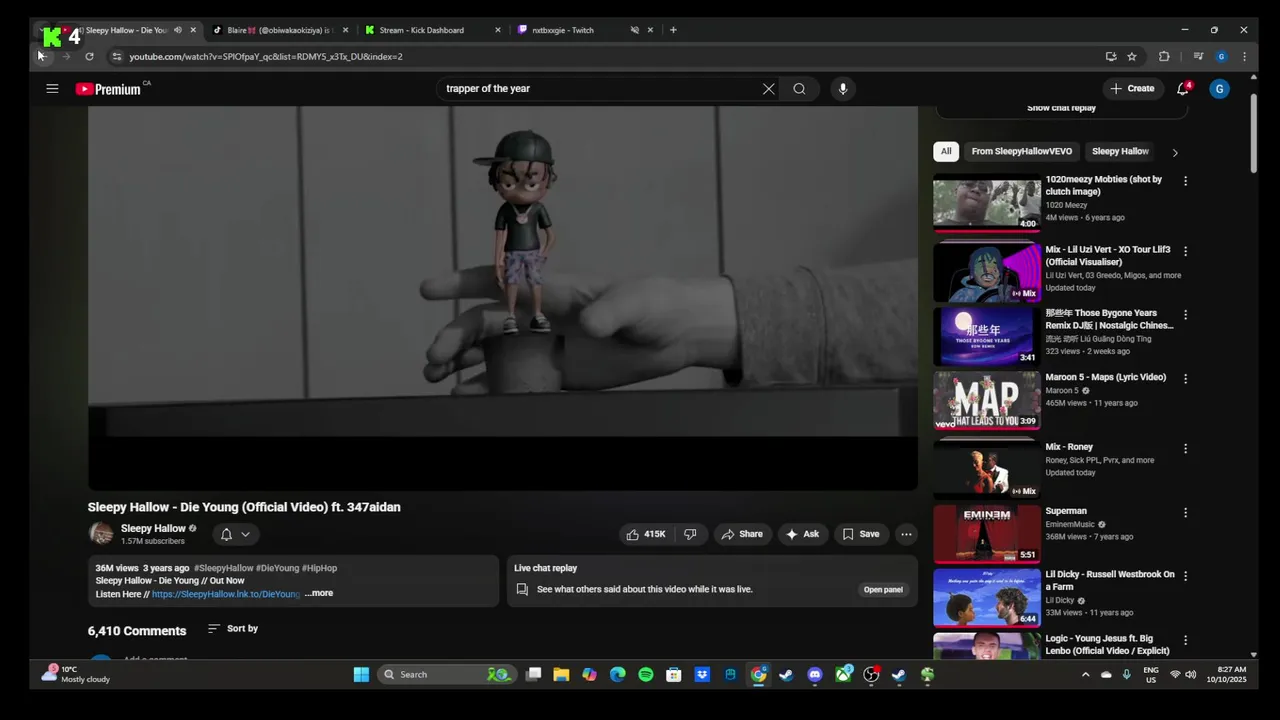This screenshot has width=1280, height=720.
Task: Open the Eminem Superman video title
Action: pos(1065,511)
